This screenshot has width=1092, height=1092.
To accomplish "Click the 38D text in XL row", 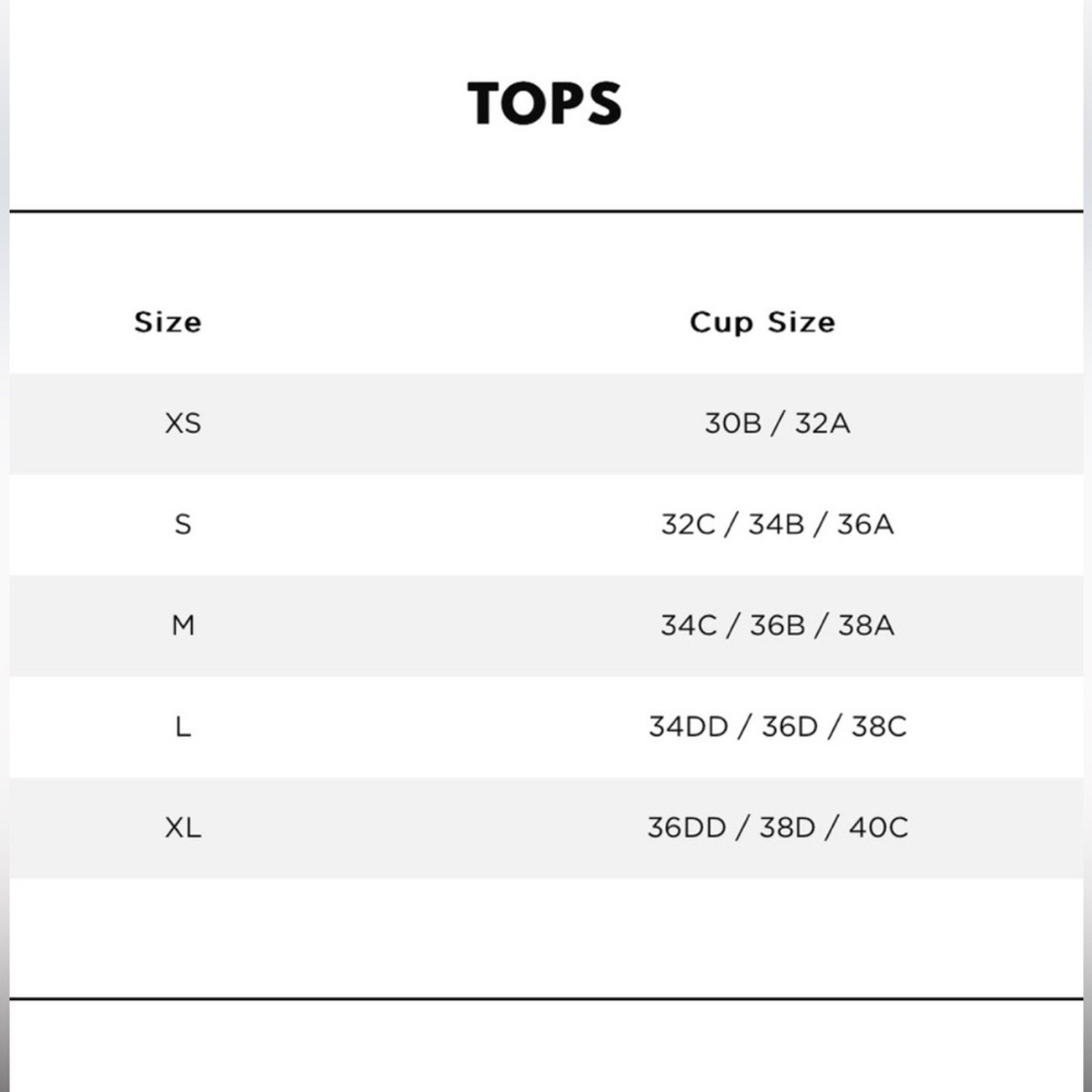I will click(x=788, y=828).
